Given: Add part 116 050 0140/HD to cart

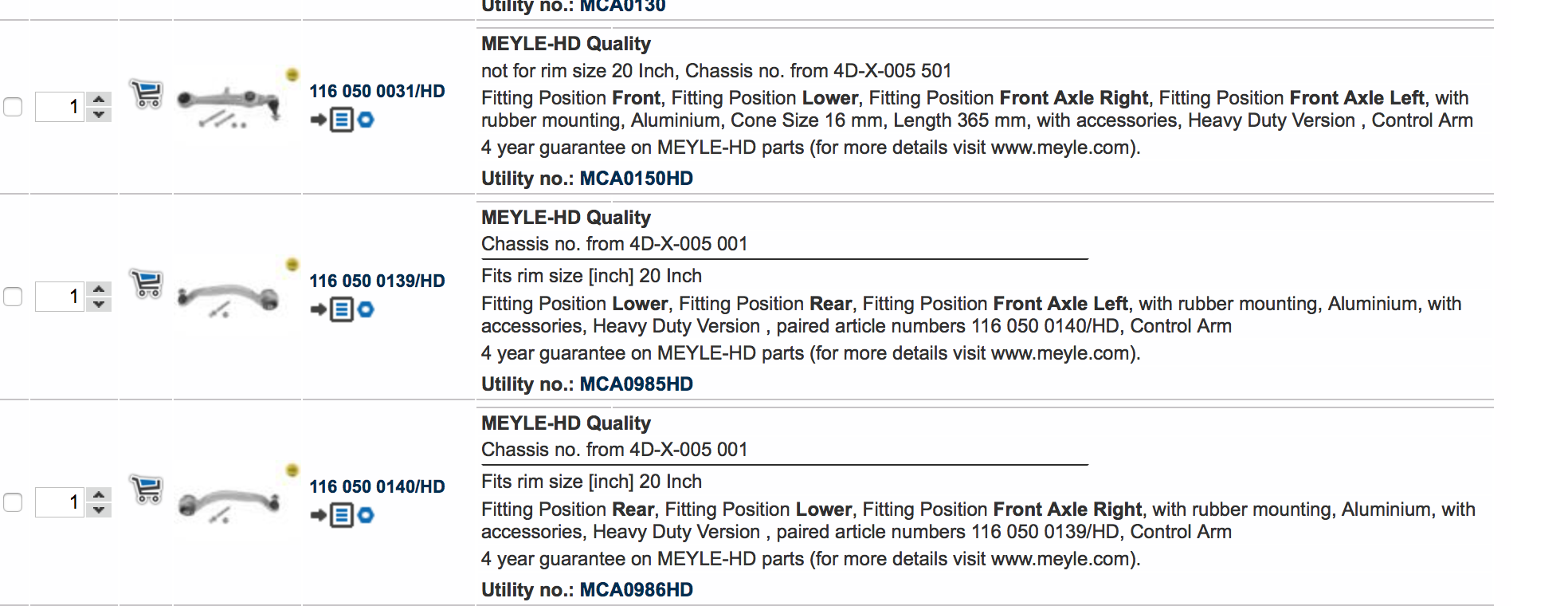Looking at the screenshot, I should coord(146,489).
